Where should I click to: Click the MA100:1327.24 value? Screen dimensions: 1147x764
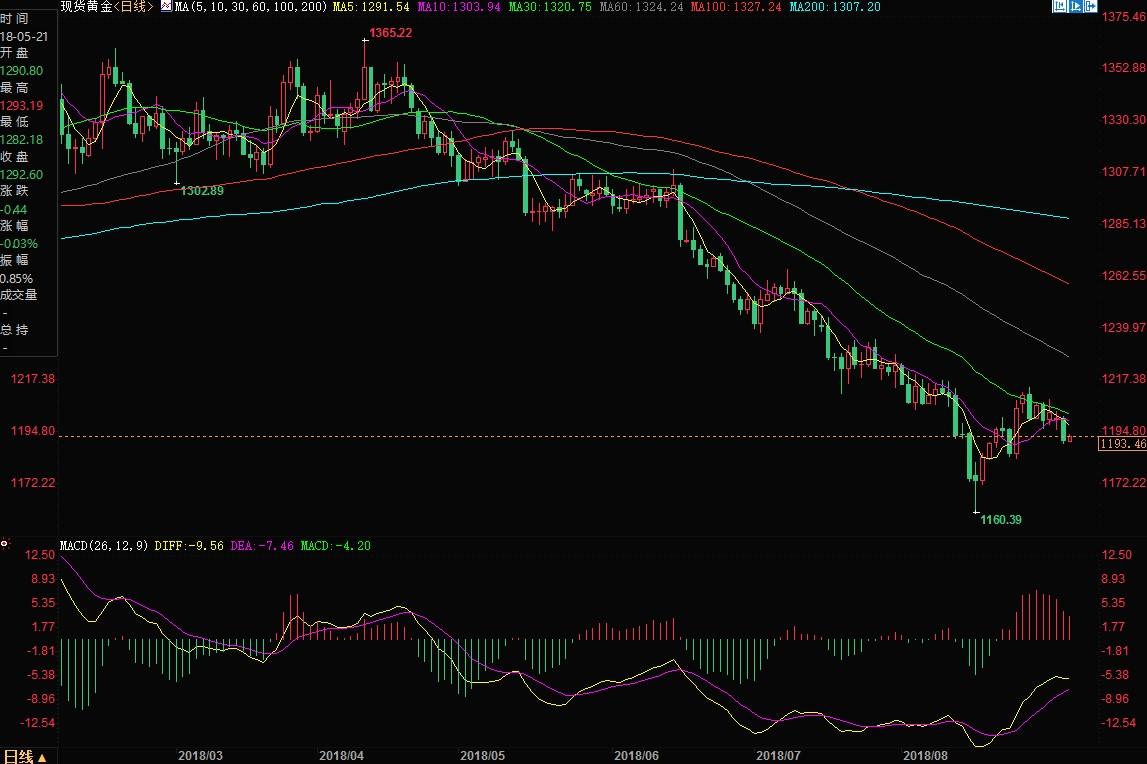click(x=735, y=7)
